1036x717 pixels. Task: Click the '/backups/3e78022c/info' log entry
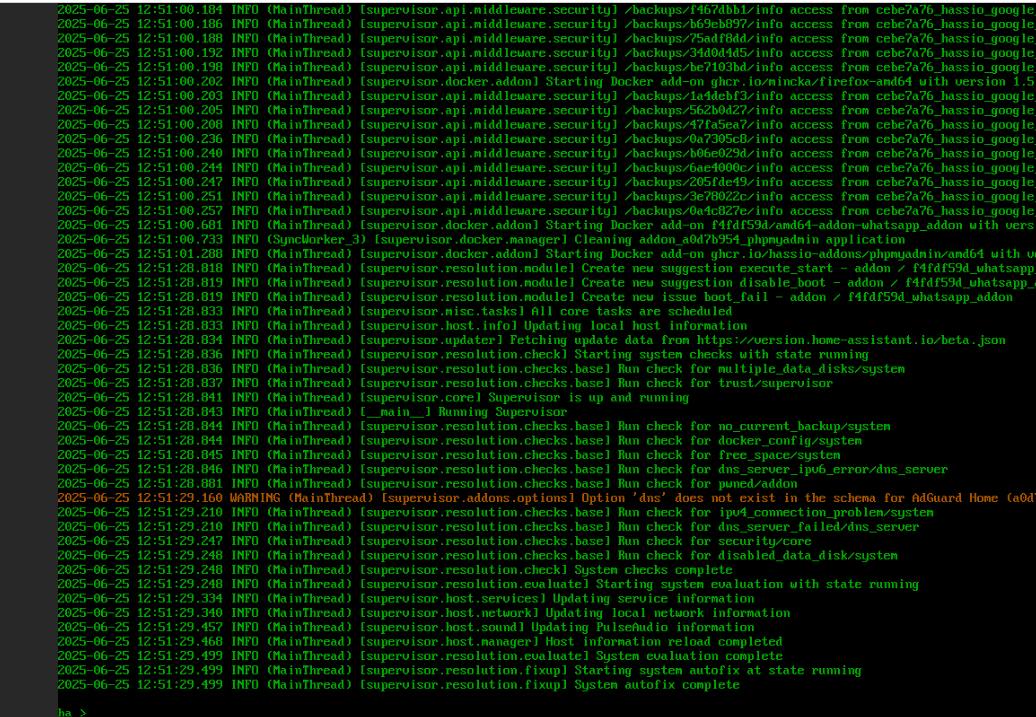(546, 197)
